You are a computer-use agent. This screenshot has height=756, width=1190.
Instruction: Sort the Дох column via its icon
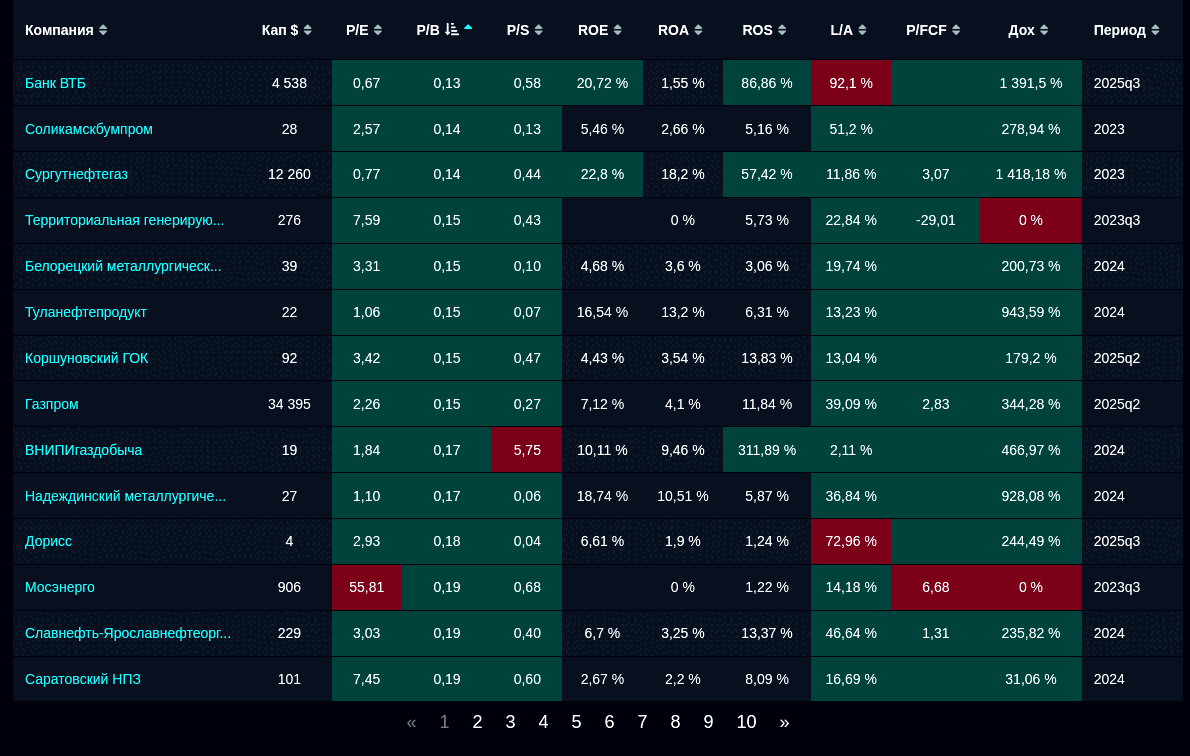pyautogui.click(x=1044, y=30)
